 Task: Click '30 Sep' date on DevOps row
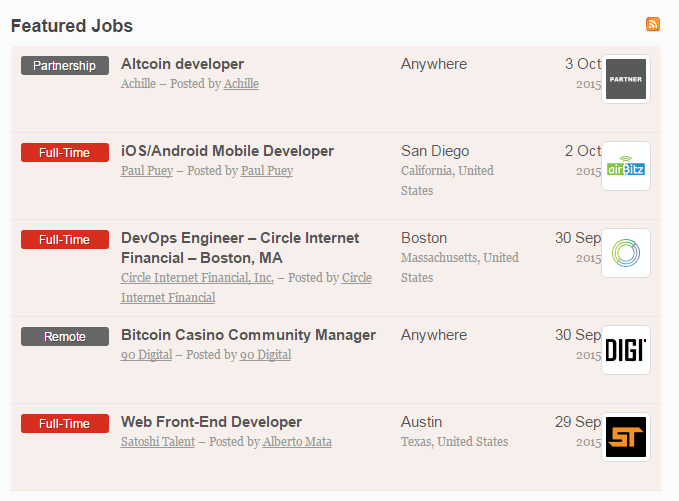[x=578, y=238]
